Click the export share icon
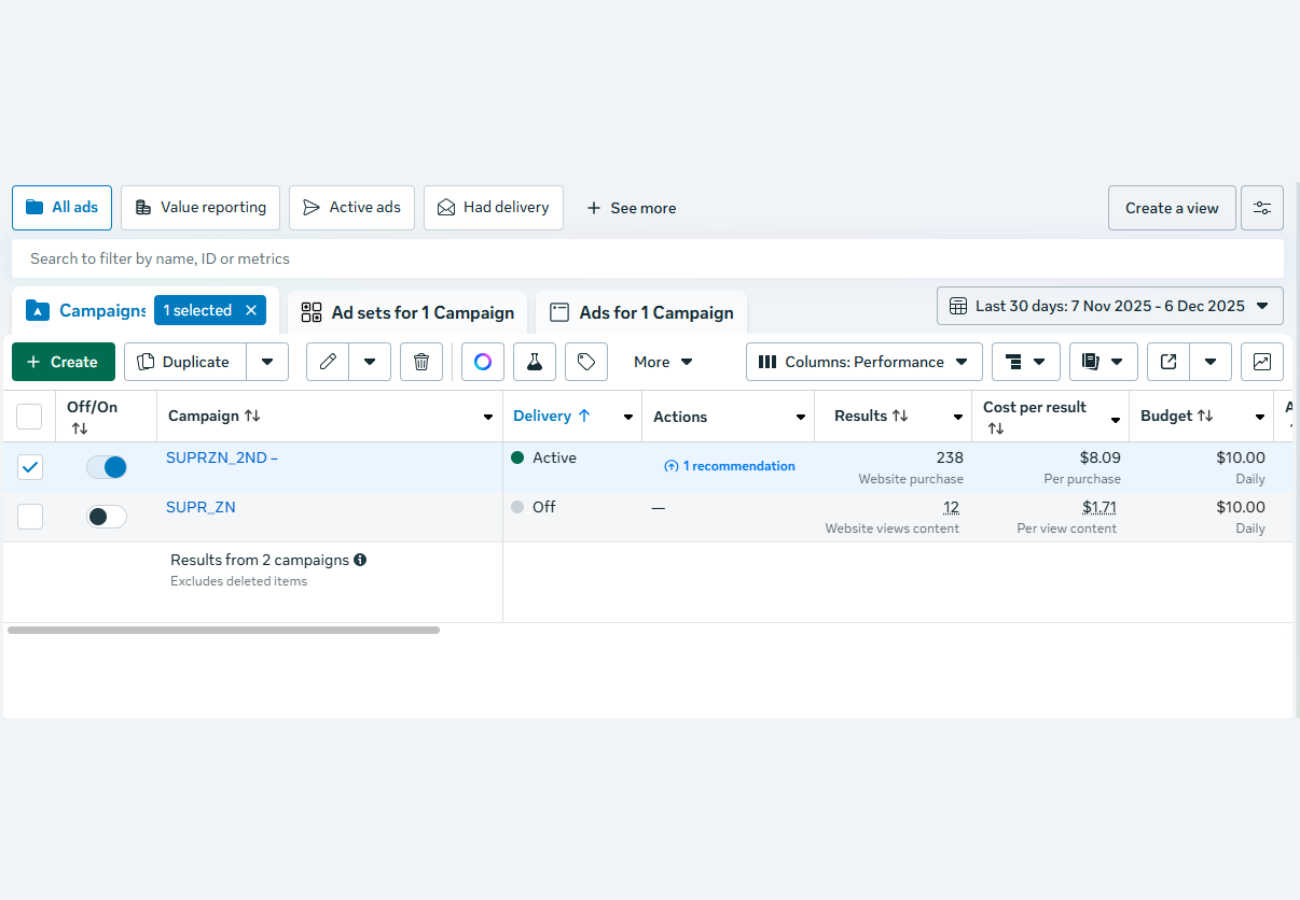This screenshot has height=900, width=1300. click(1168, 362)
